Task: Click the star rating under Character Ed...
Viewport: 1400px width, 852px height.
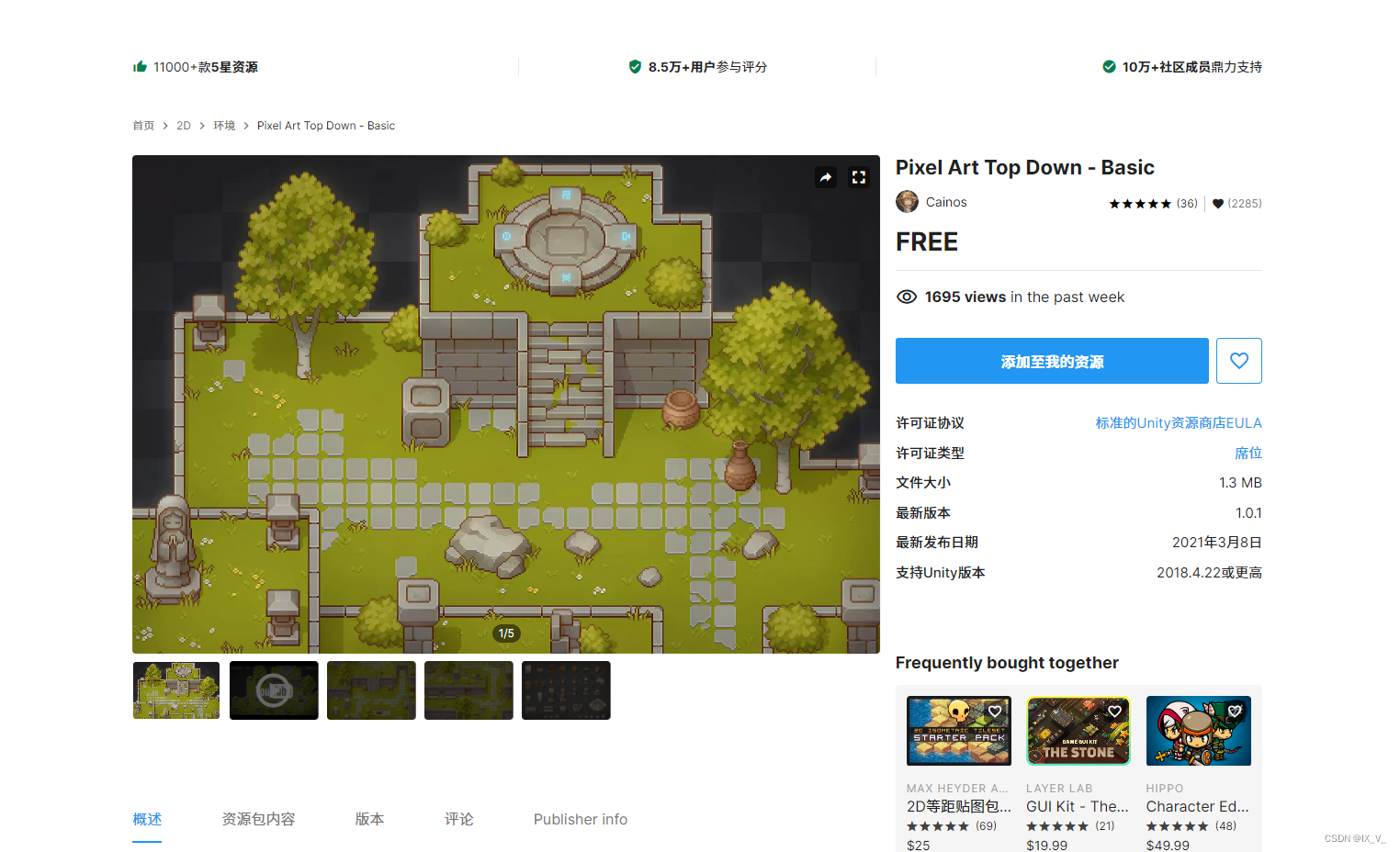Action: (x=1178, y=826)
